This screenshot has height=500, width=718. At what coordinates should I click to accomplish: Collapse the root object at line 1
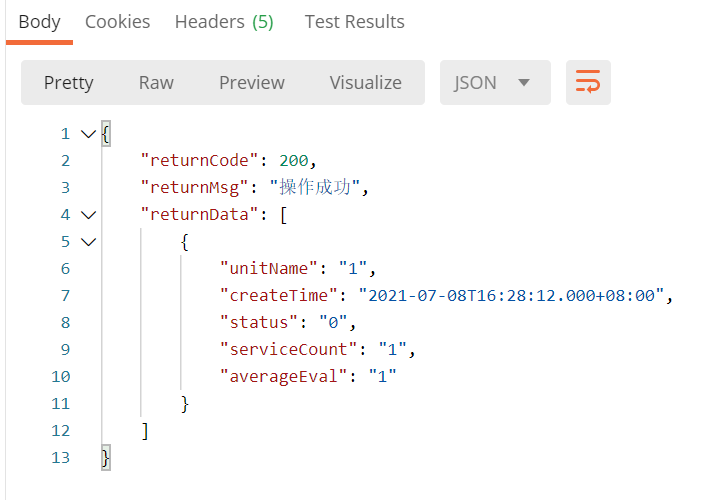pyautogui.click(x=88, y=134)
